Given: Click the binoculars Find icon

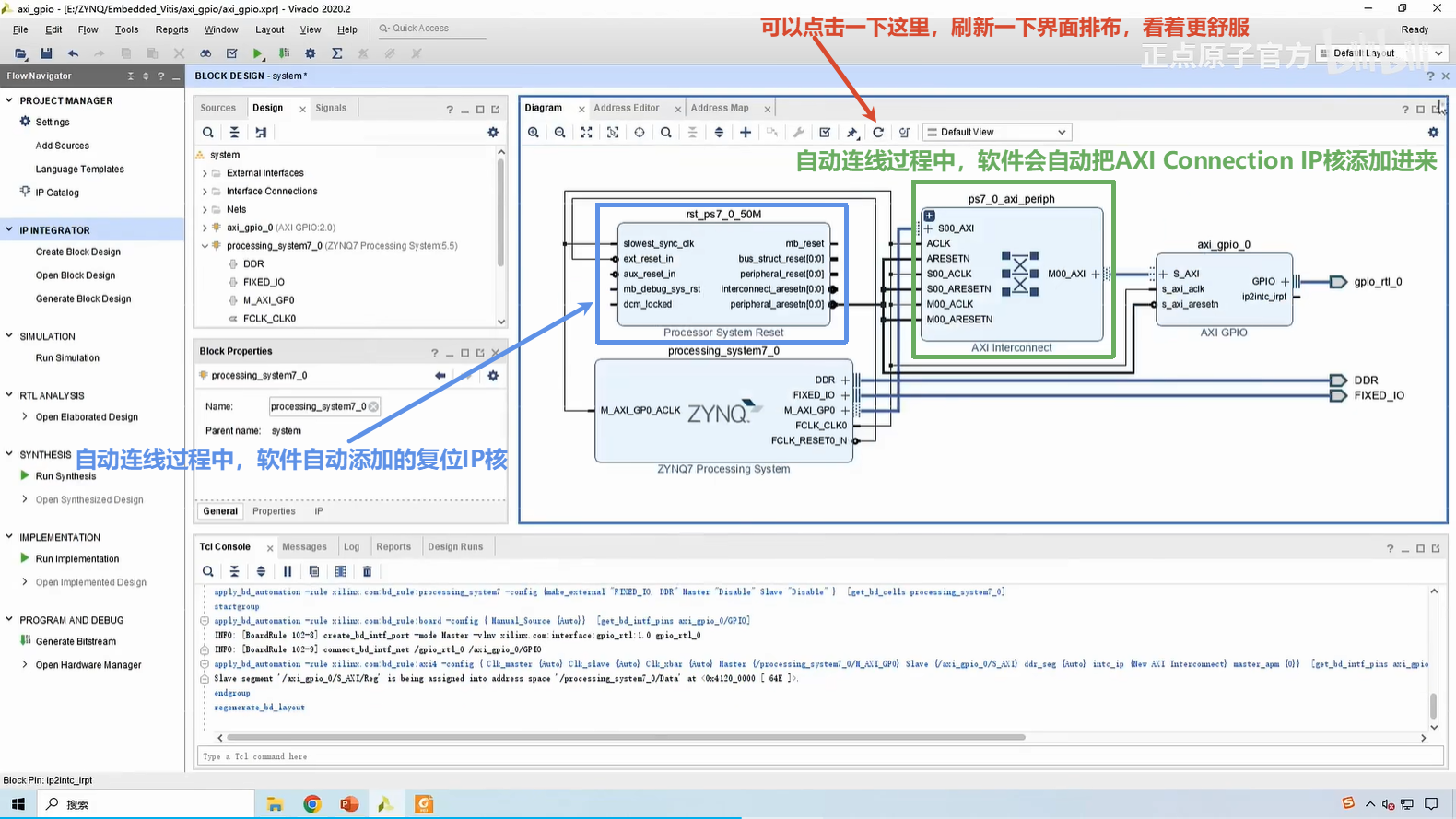Looking at the screenshot, I should click(205, 53).
